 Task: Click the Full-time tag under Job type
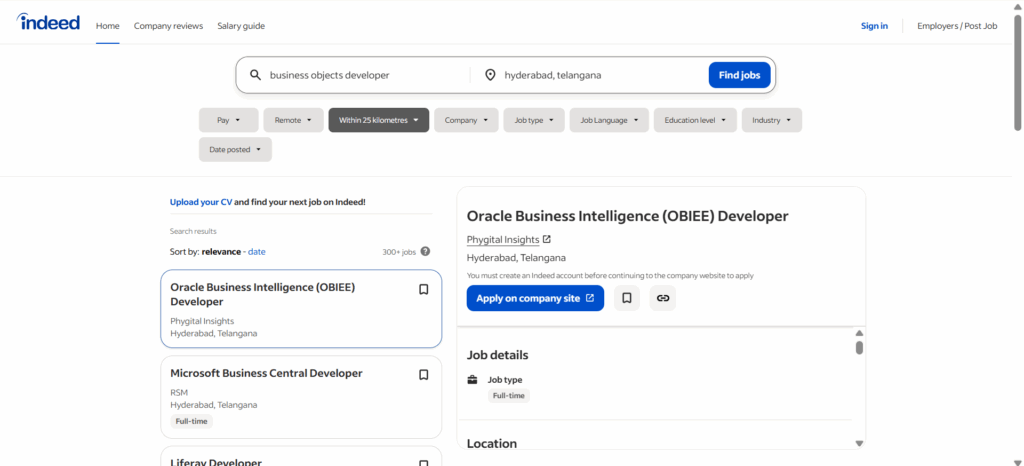tap(509, 396)
